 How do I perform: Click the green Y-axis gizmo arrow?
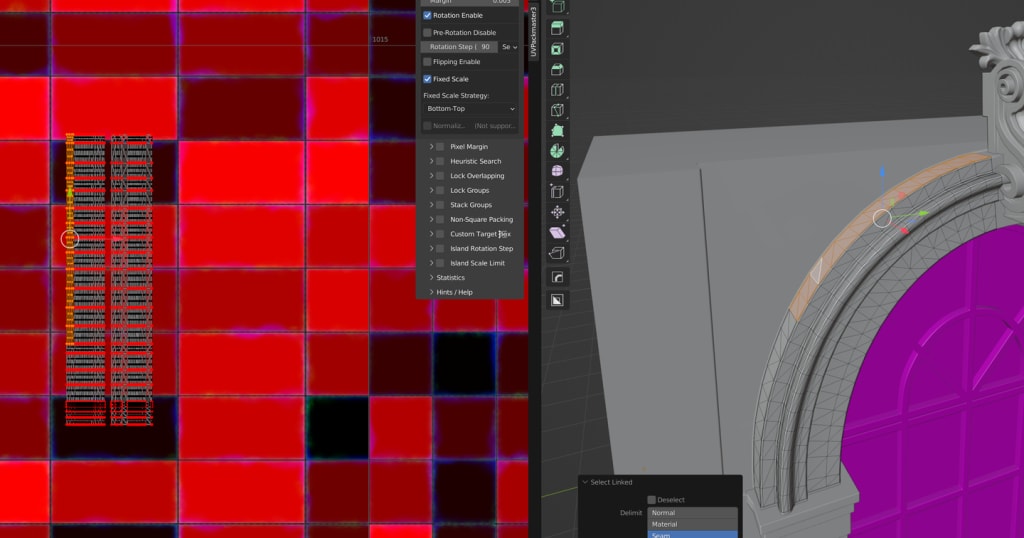pos(922,213)
